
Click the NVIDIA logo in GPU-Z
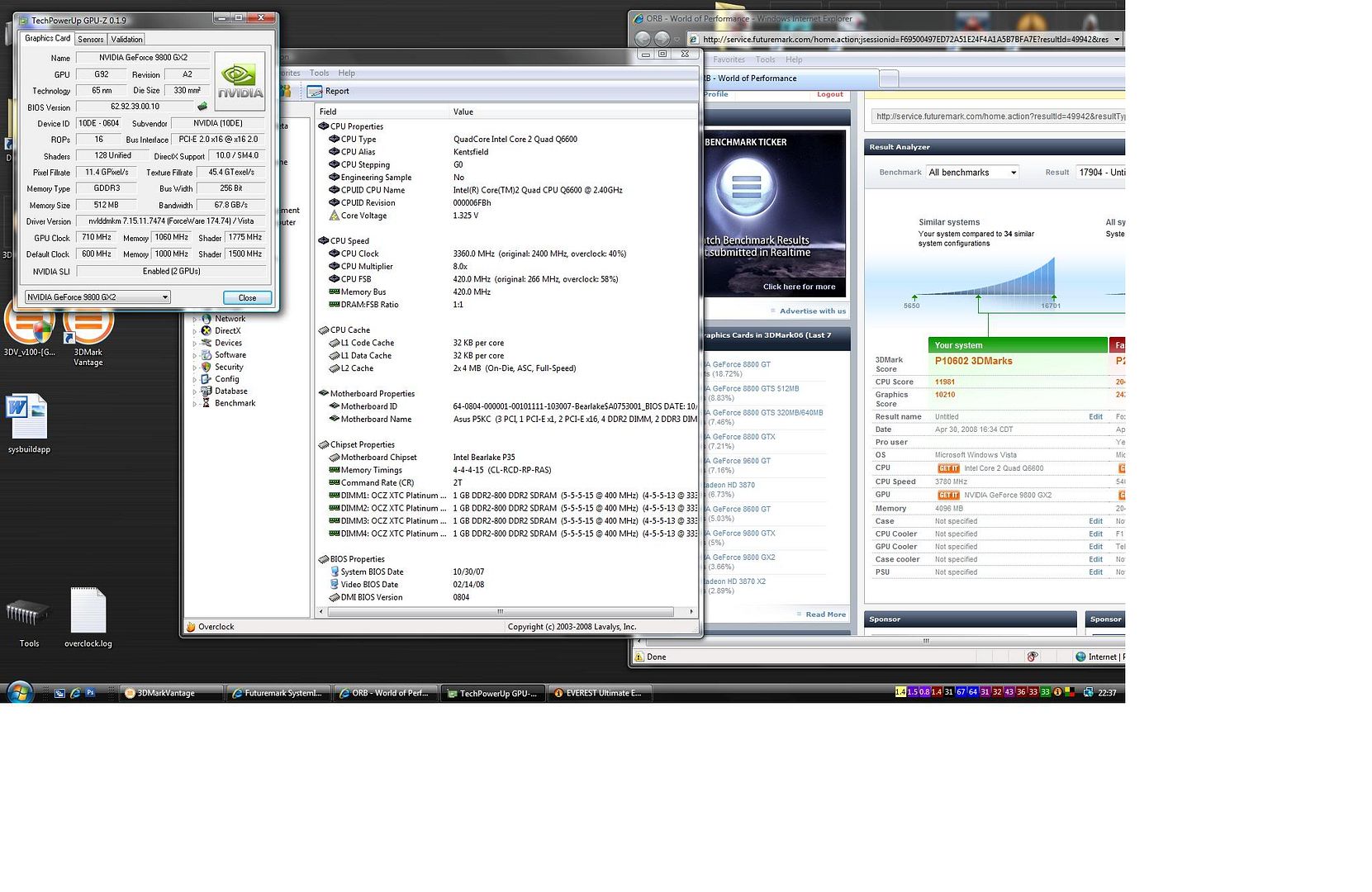pyautogui.click(x=240, y=82)
